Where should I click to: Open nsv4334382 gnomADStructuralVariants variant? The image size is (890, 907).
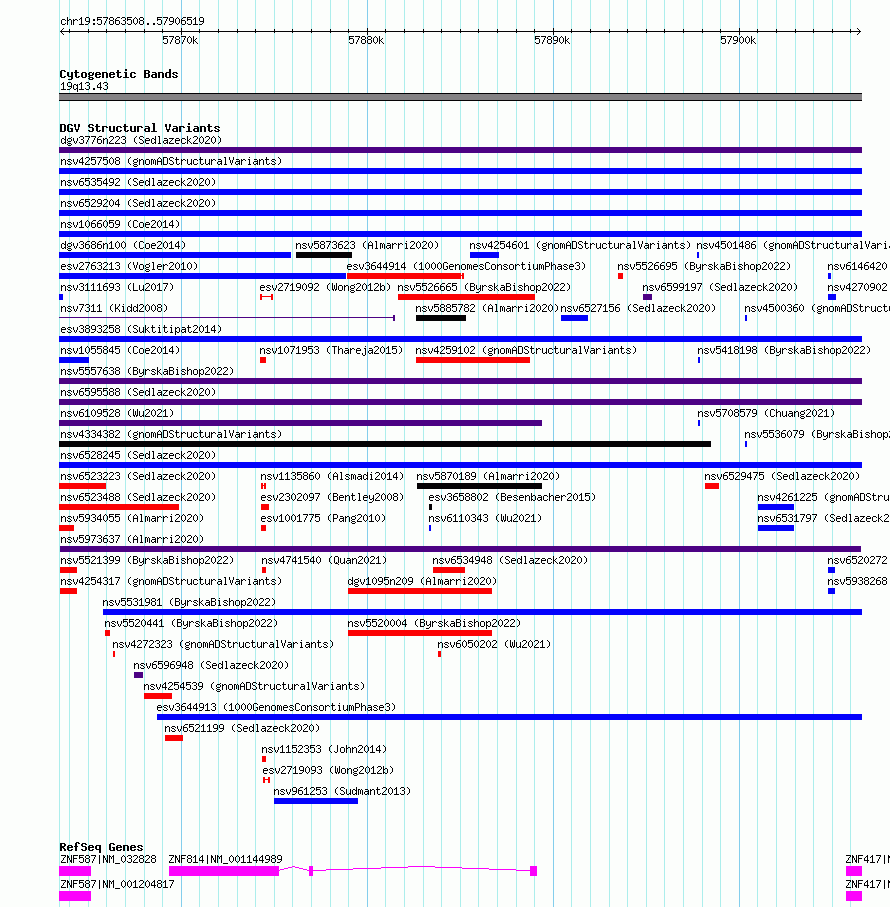(x=171, y=434)
